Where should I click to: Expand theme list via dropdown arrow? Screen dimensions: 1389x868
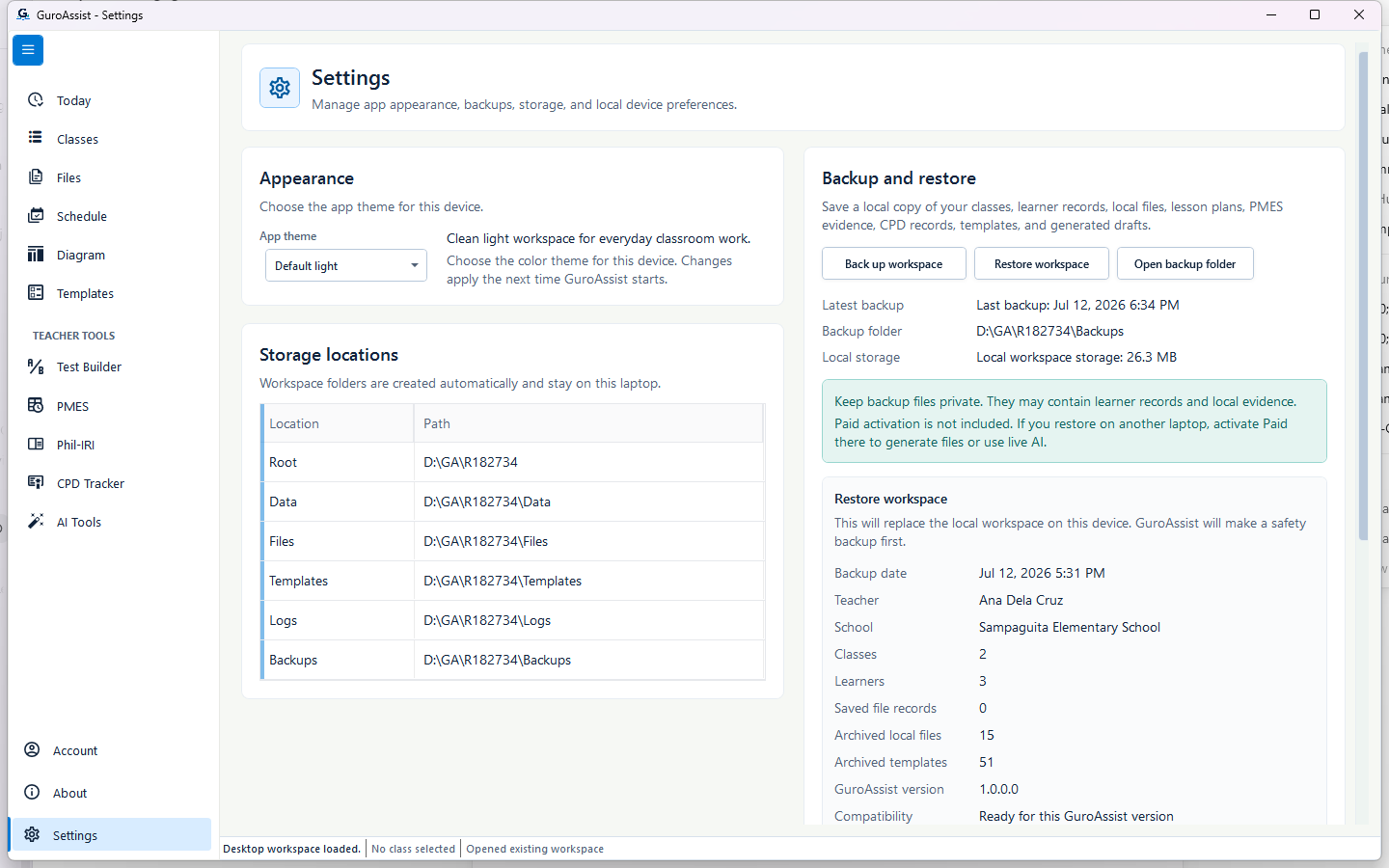coord(415,265)
